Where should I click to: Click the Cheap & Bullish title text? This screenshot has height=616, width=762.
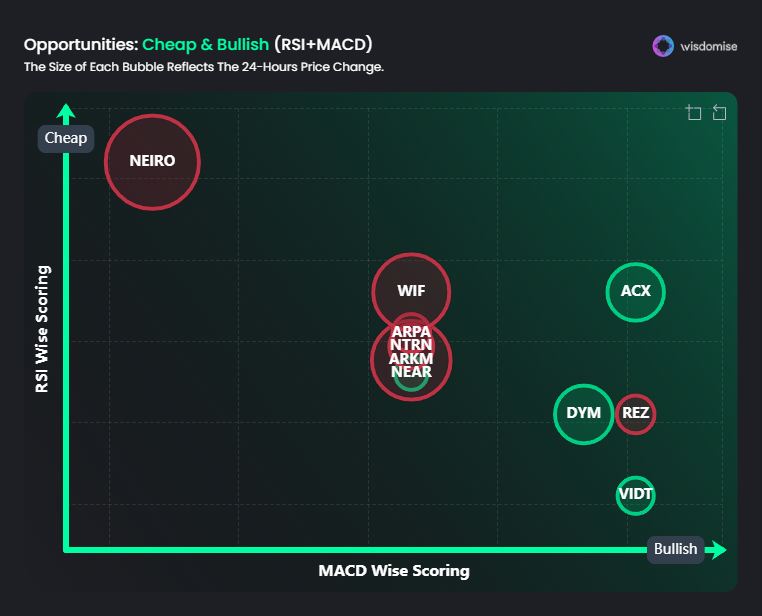206,45
